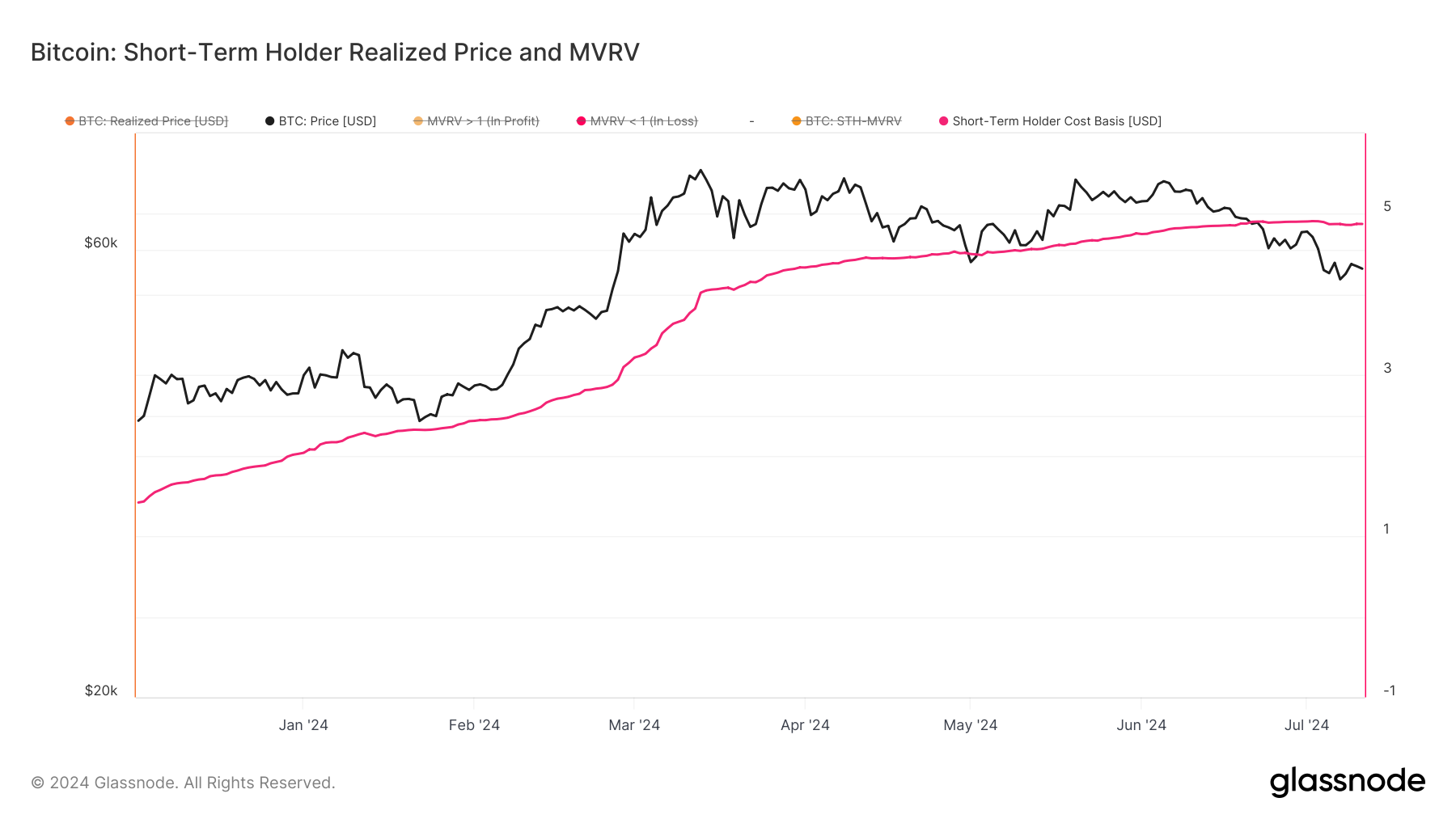Toggle BTC: STH-MVRV legend entry
The height and width of the screenshot is (819, 1456).
point(847,121)
